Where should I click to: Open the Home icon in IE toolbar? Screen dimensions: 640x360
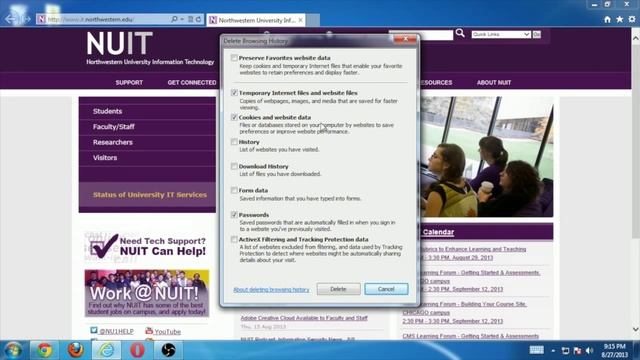click(607, 19)
